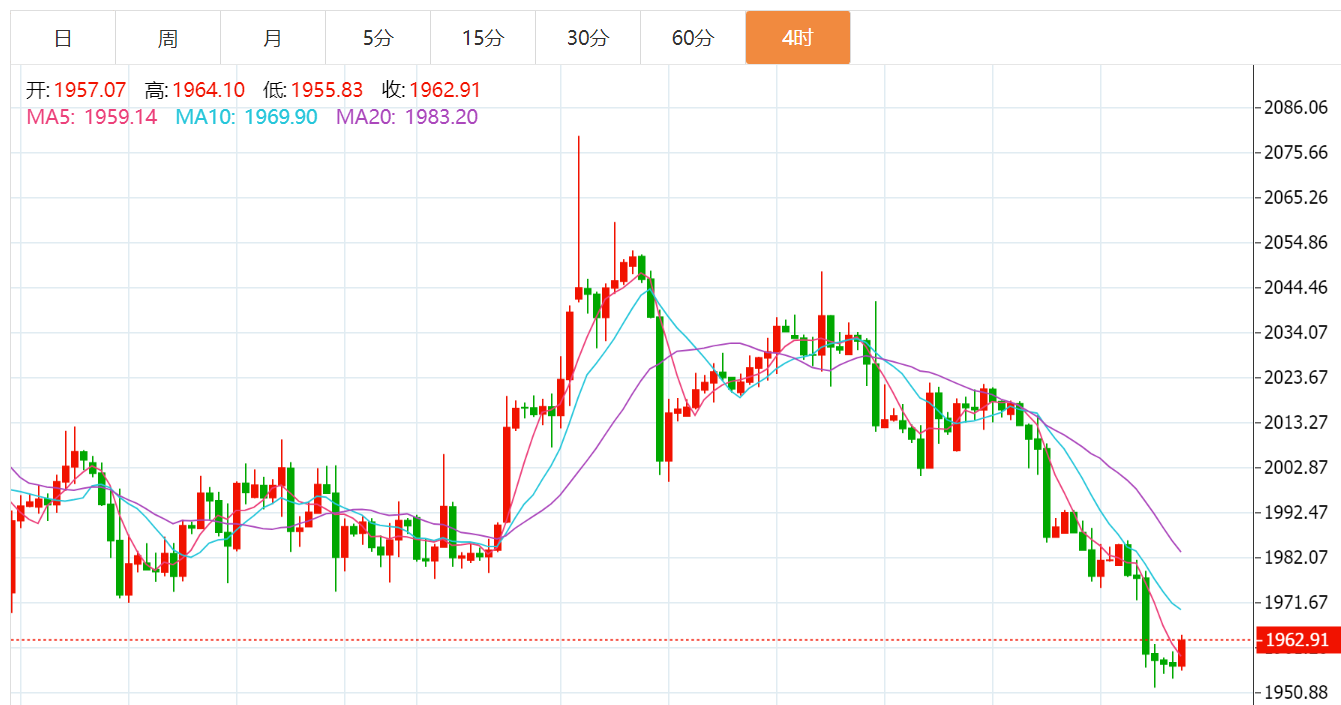Screen dimensions: 1341x705
Task: Click the low price value 1955.83
Action: (x=327, y=90)
